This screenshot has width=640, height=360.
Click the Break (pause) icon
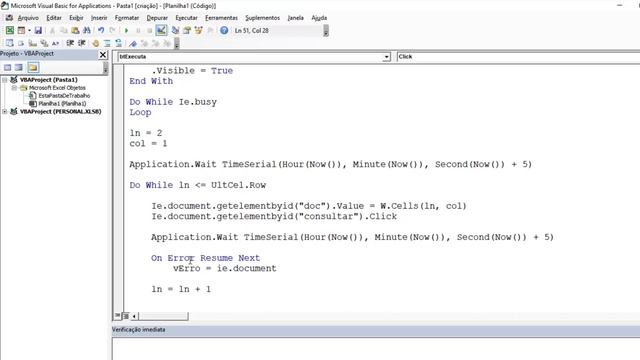(138, 31)
